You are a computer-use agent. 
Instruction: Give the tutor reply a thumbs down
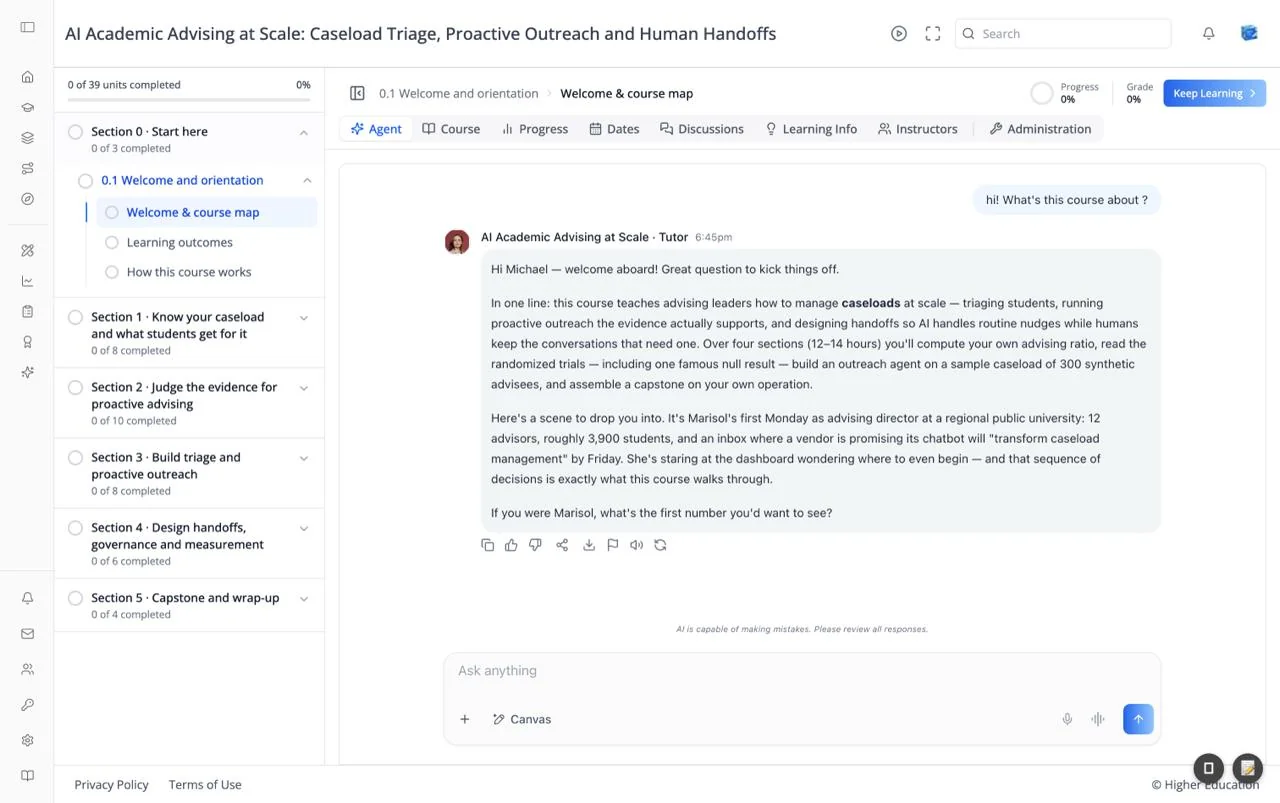[535, 545]
